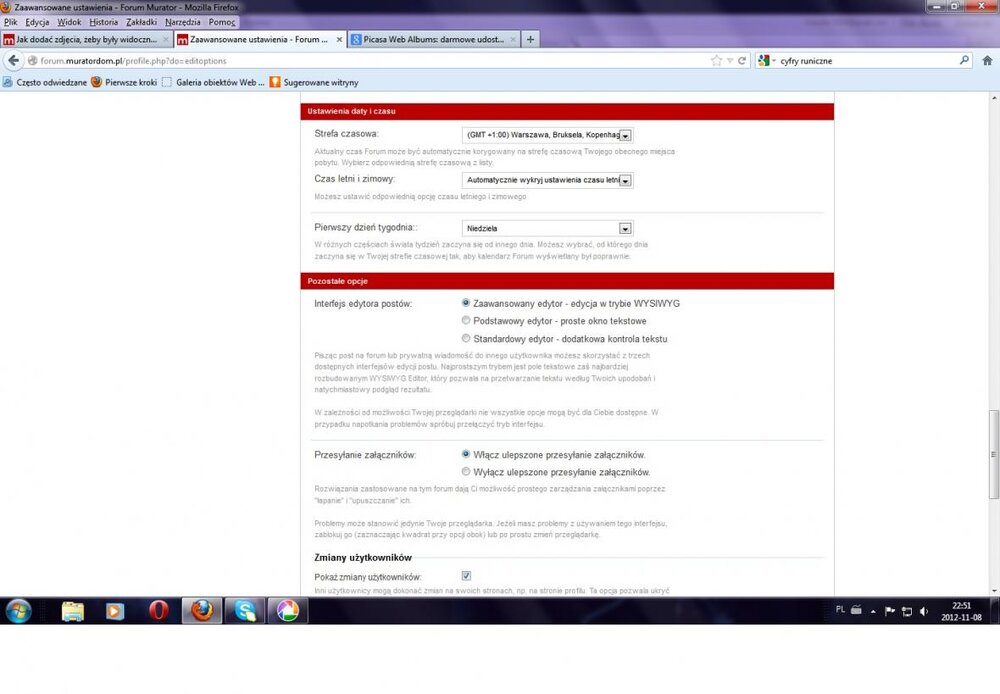
Task: Click the search magnifier icon in the search box
Action: pos(964,61)
